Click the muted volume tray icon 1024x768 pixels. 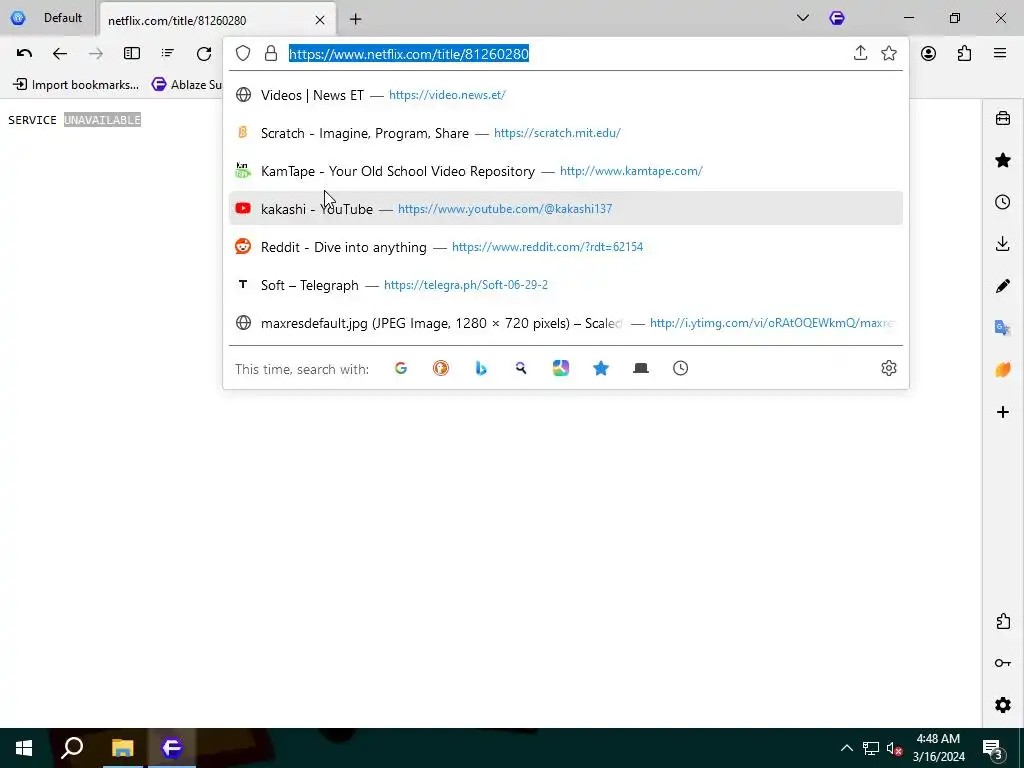pyautogui.click(x=895, y=748)
